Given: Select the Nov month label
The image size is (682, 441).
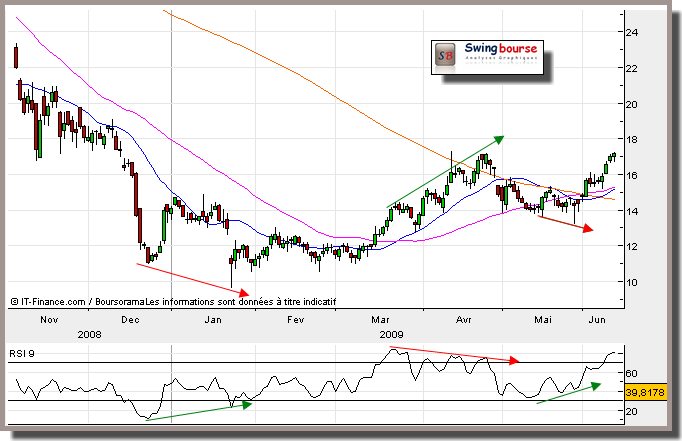Looking at the screenshot, I should [x=49, y=320].
